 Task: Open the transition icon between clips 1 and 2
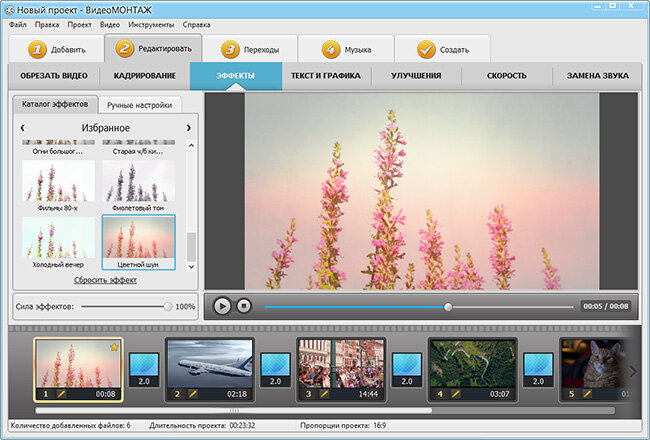coord(144,370)
